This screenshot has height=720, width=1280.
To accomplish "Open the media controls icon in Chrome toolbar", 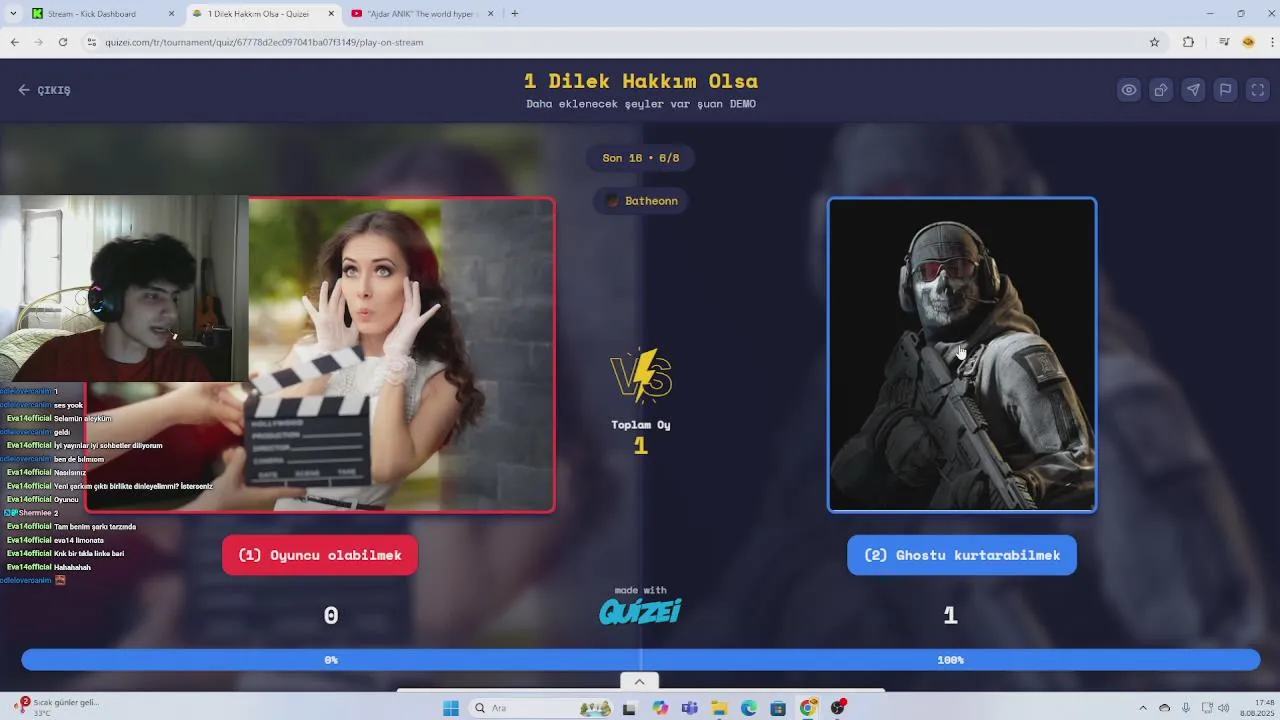I will [x=1224, y=42].
